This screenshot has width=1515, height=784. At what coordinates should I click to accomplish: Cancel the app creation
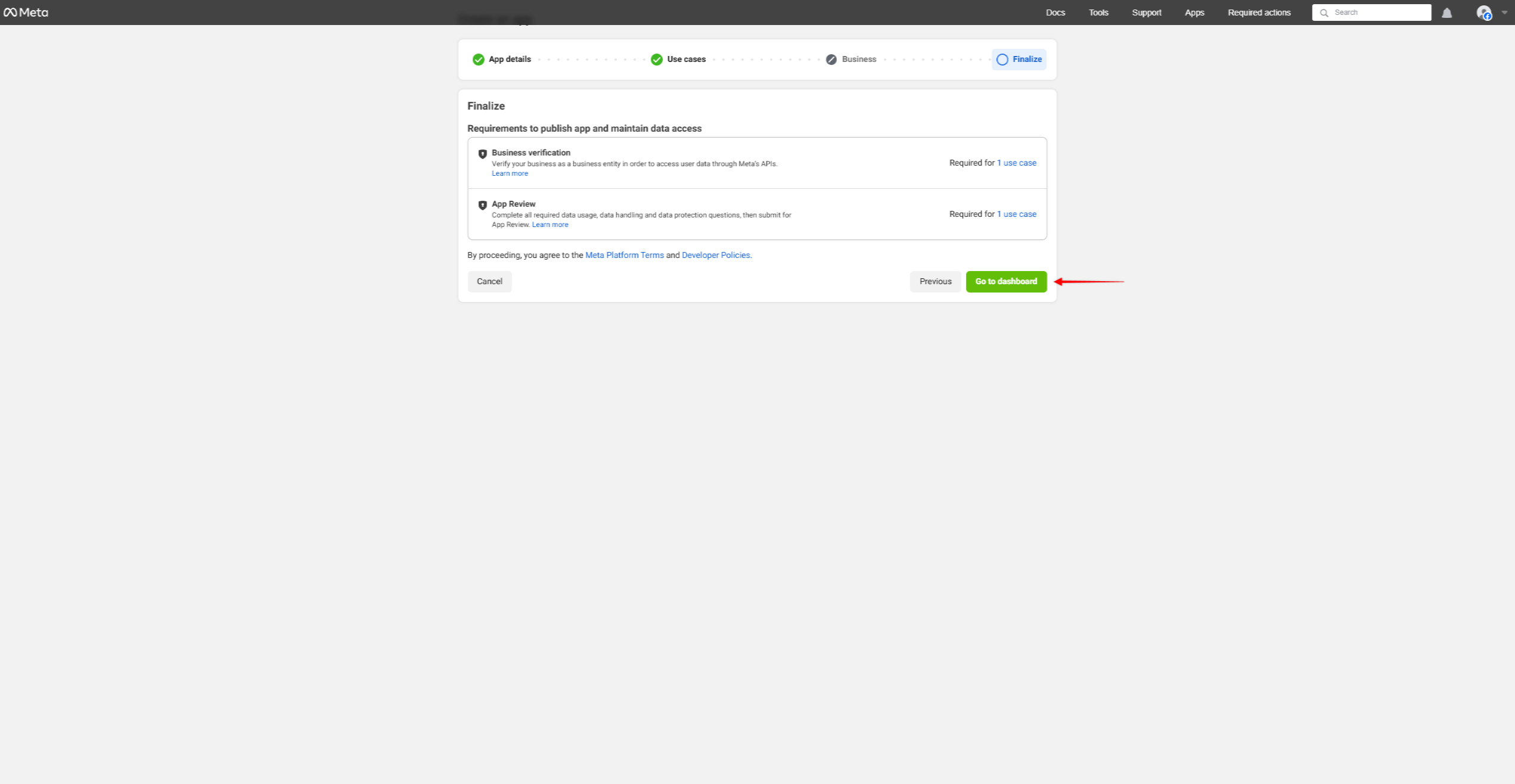coord(489,282)
